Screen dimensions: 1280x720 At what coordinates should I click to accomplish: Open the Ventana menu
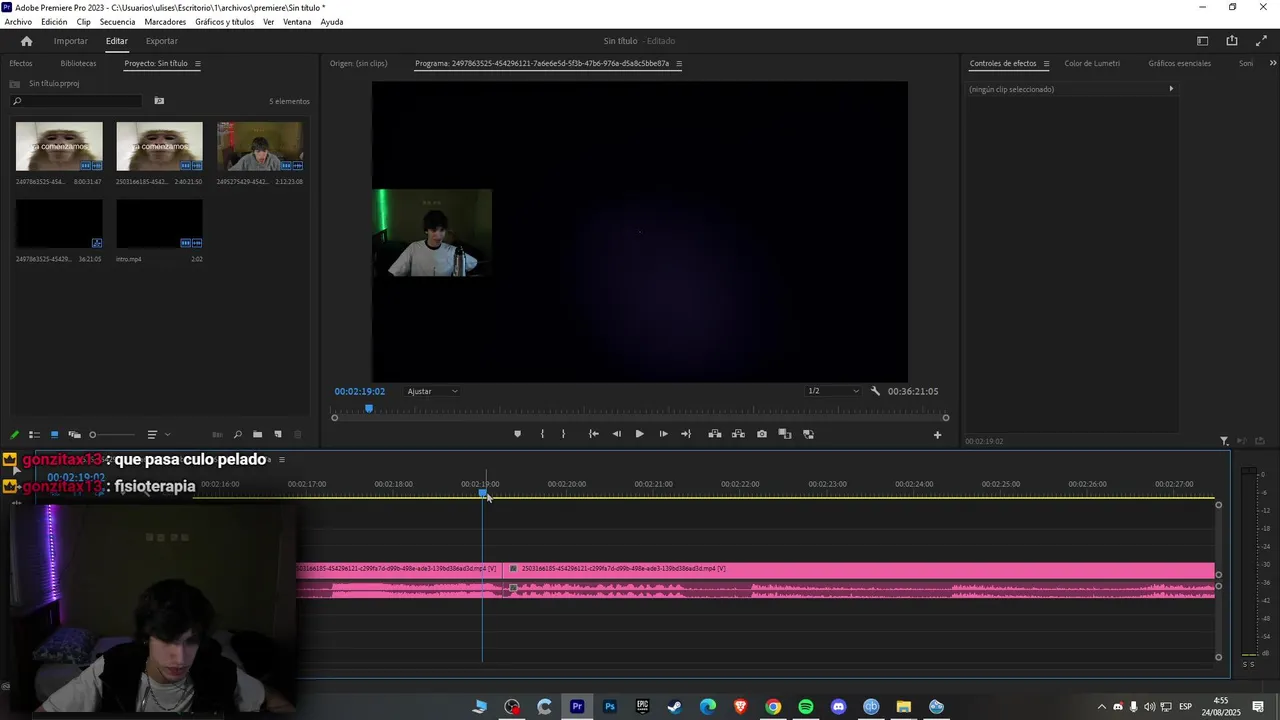(297, 22)
